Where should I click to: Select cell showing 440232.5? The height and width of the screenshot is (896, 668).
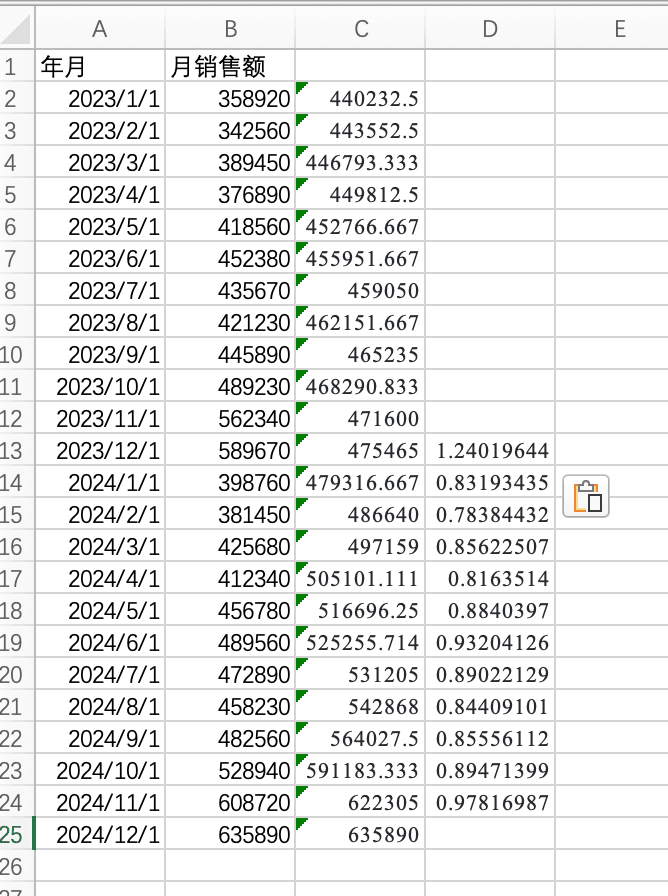tap(360, 99)
